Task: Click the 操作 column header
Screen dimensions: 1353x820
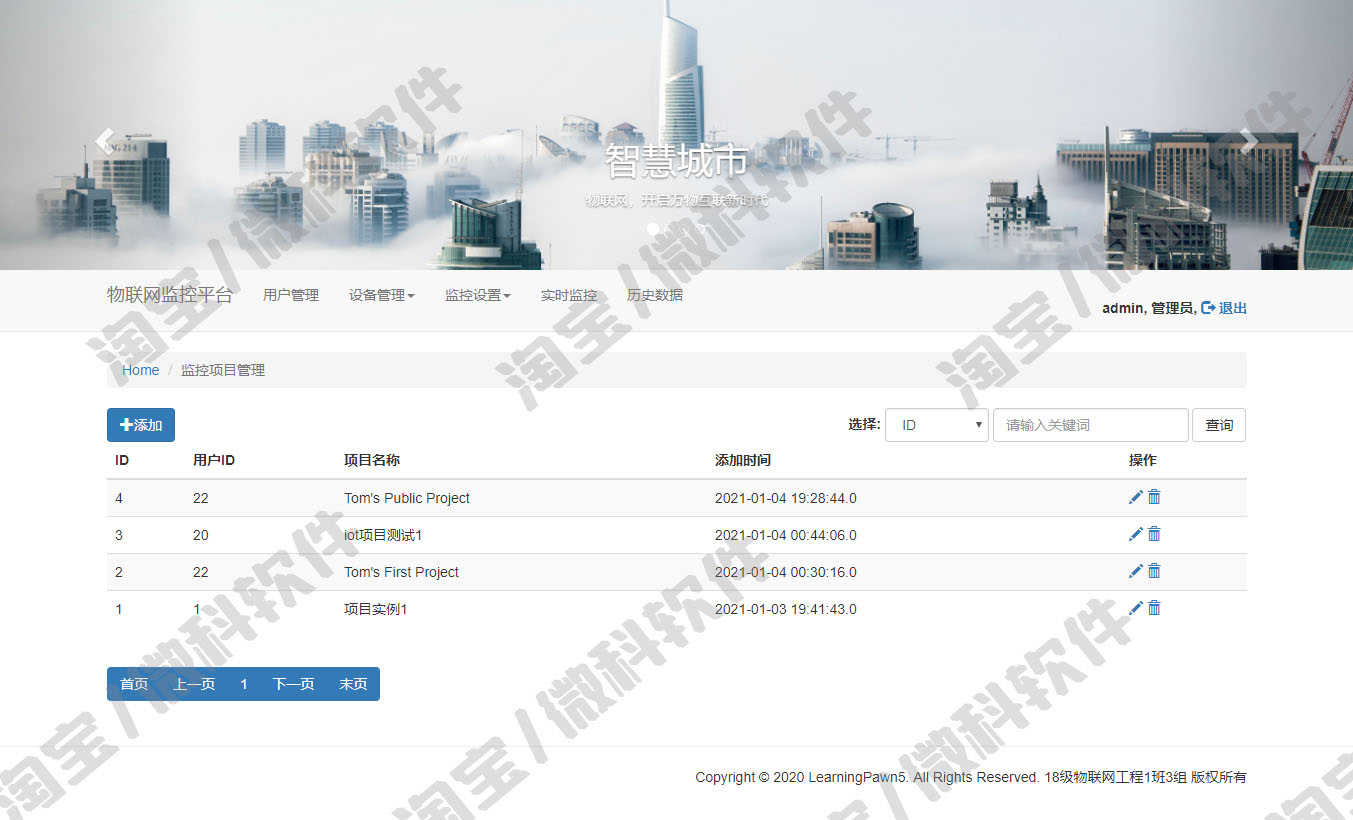Action: point(1143,460)
